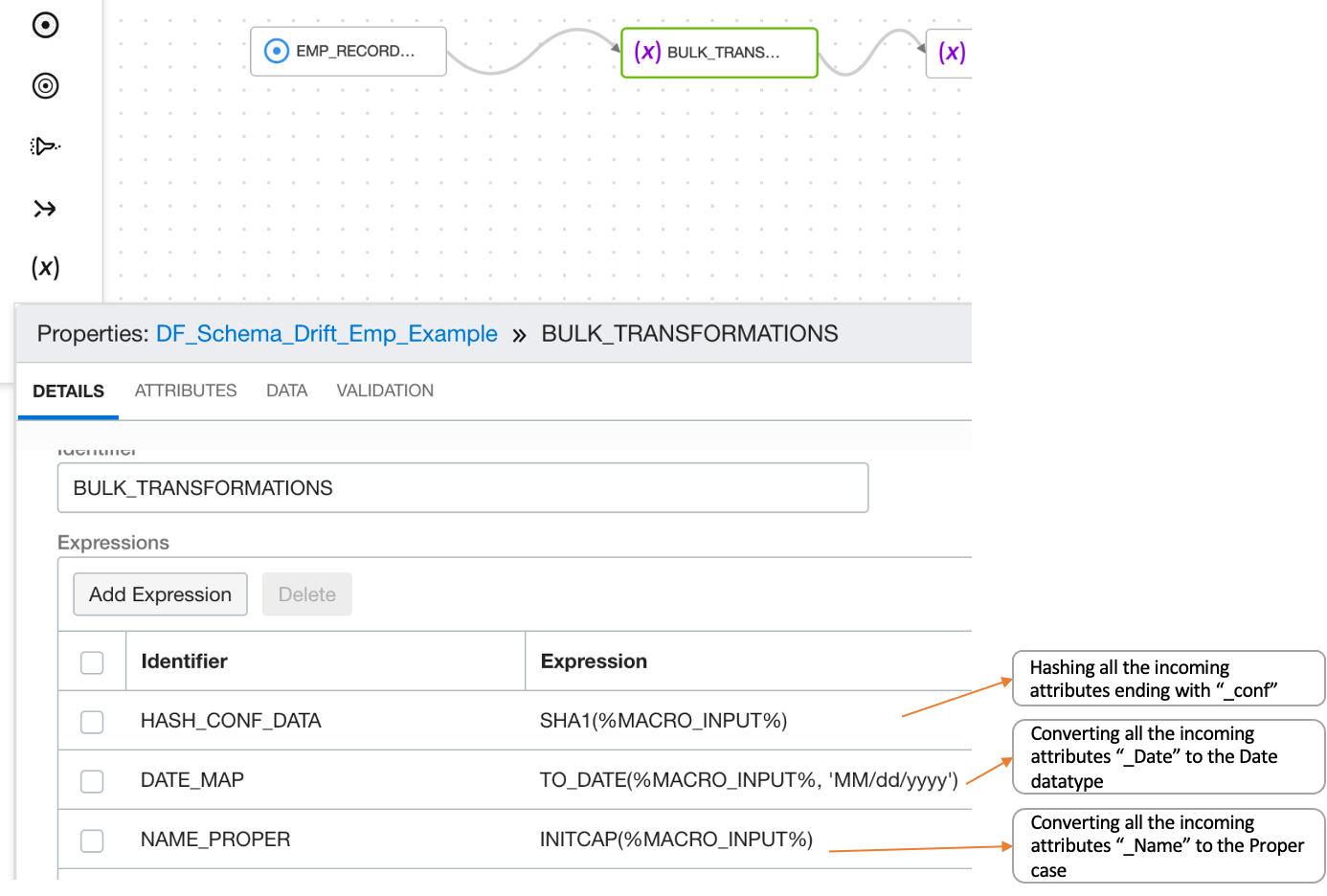Check the DATE_MAP row checkbox
This screenshot has height=896, width=1327.
coord(92,781)
